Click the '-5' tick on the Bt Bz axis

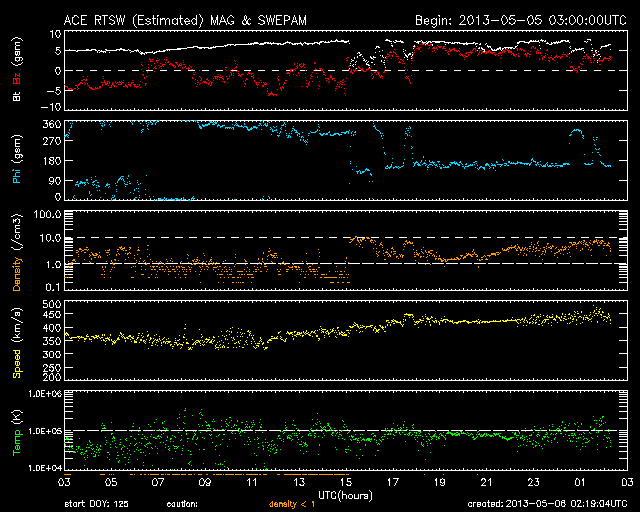click(x=55, y=90)
